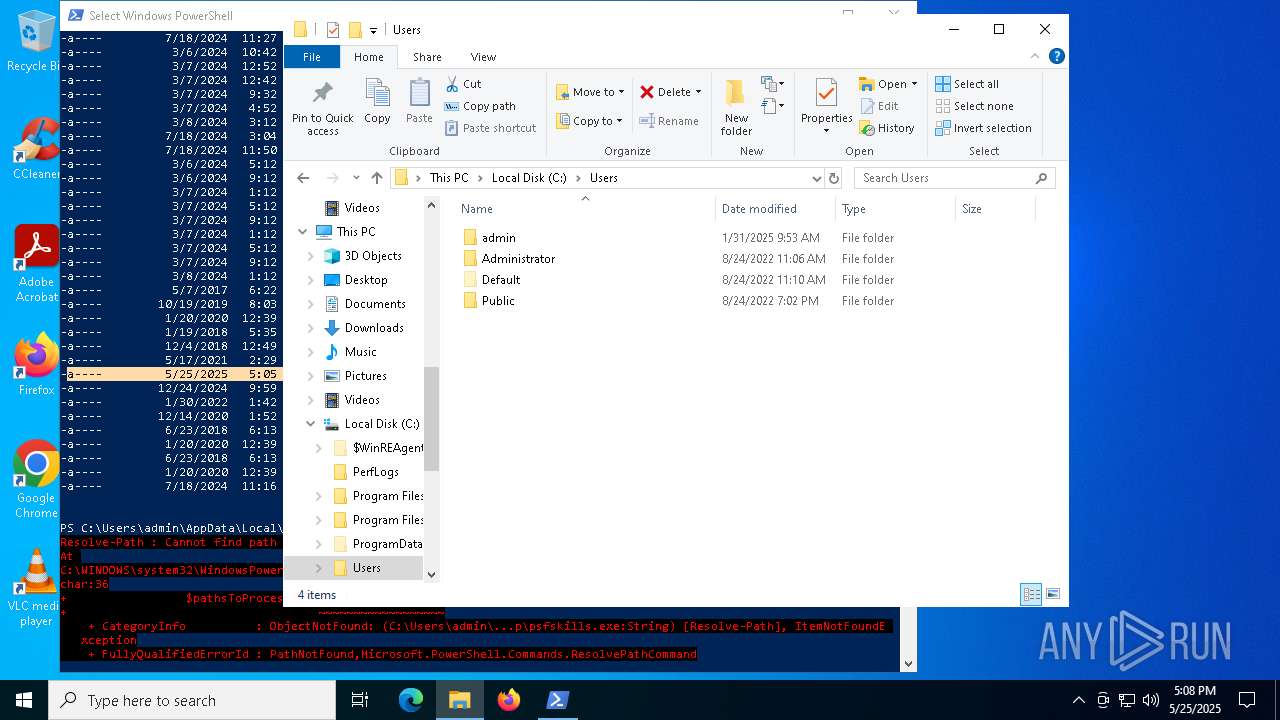Viewport: 1280px width, 720px height.
Task: Open Delete dropdown arrow
Action: click(698, 92)
